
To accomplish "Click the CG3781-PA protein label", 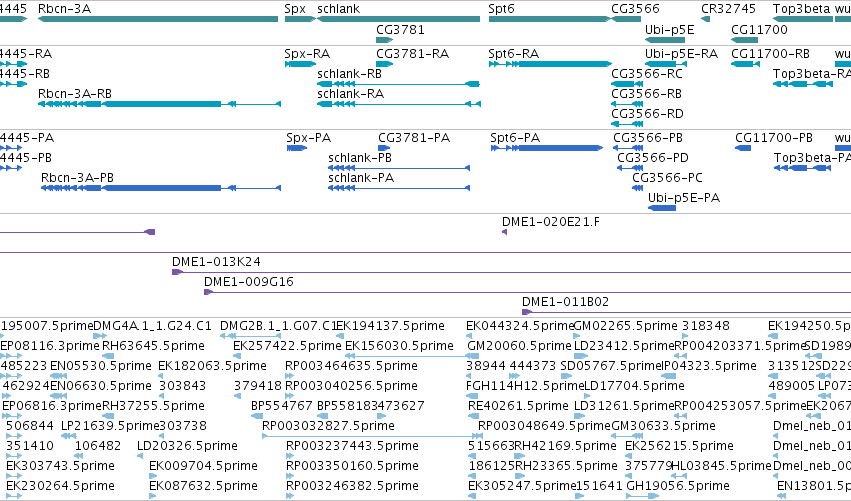I will click(x=414, y=138).
